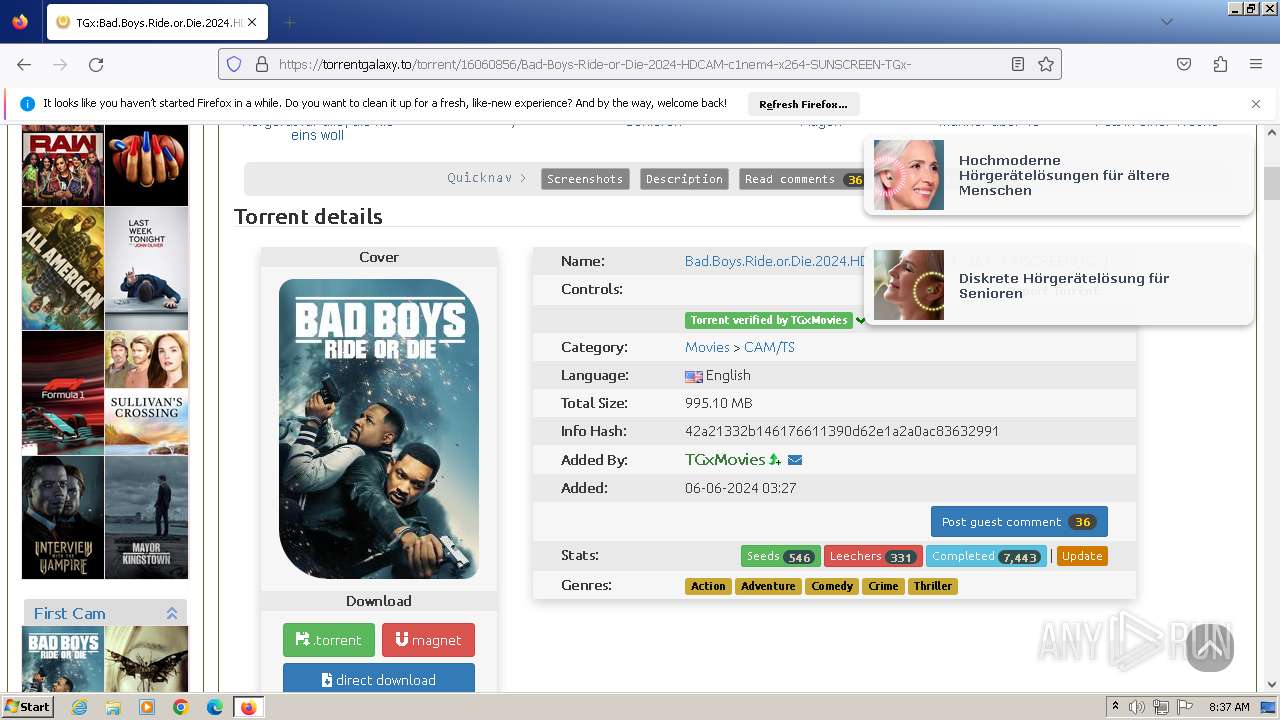Save to Pocket icon

(x=1184, y=64)
